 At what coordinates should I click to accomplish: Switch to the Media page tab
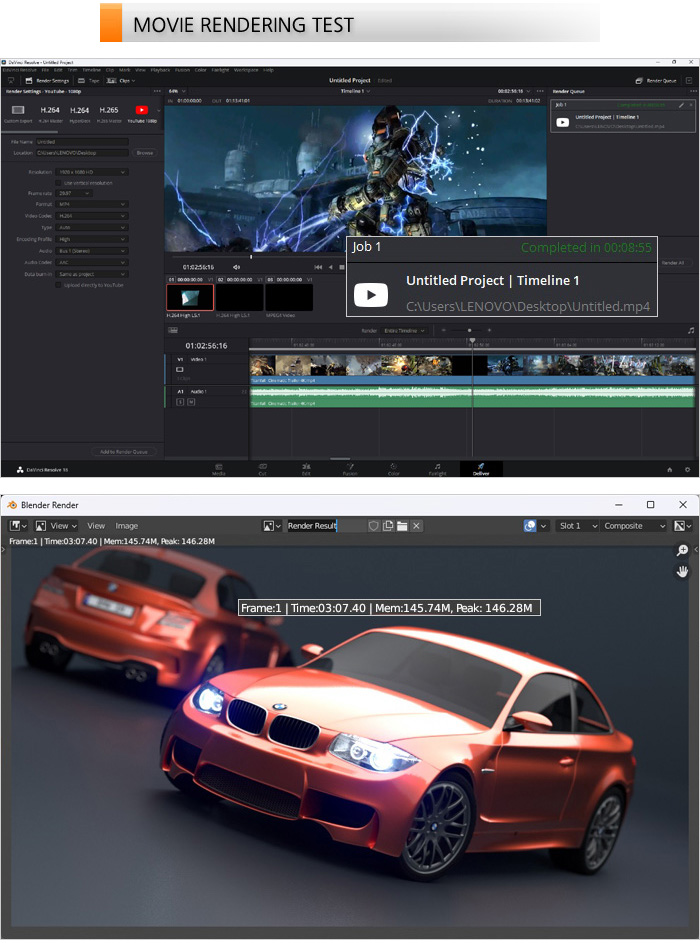[218, 469]
